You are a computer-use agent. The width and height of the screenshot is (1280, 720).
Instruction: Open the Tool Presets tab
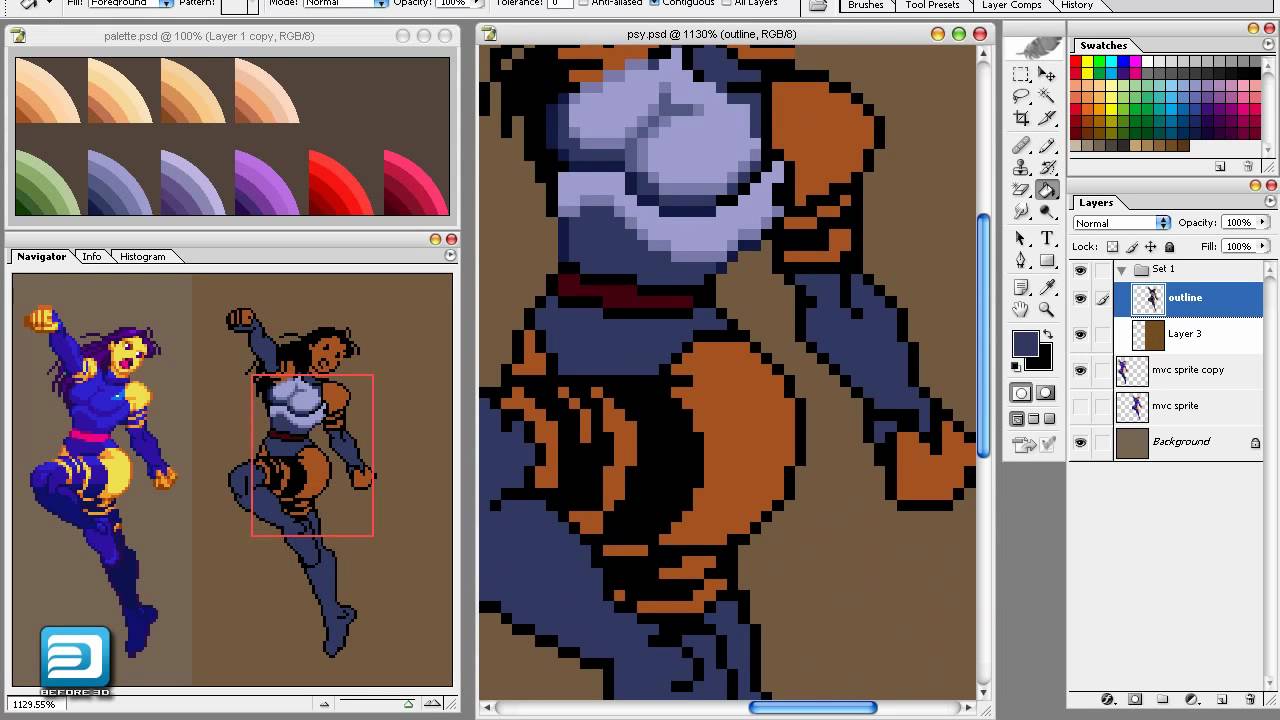point(932,5)
